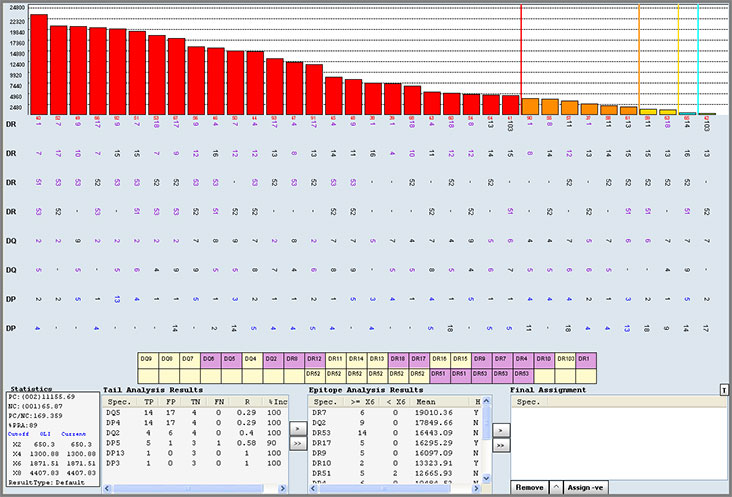This screenshot has width=732, height=497.
Task: Select the orange cutoff line on chart
Action: click(639, 60)
